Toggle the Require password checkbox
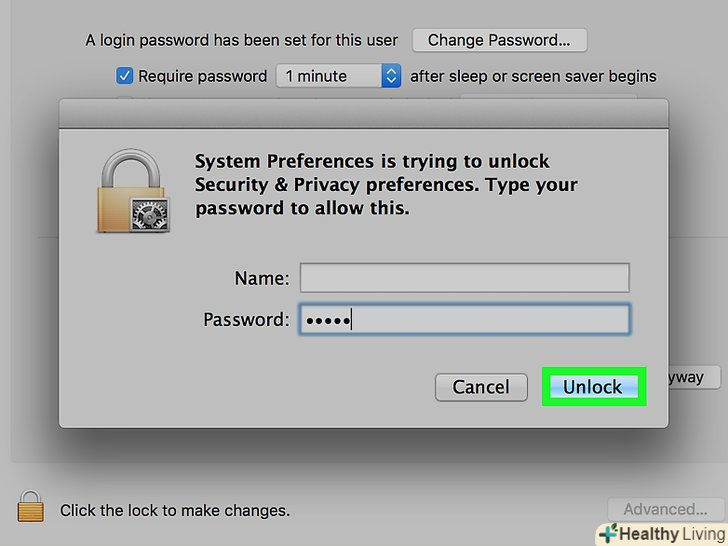728x546 pixels. 125,76
